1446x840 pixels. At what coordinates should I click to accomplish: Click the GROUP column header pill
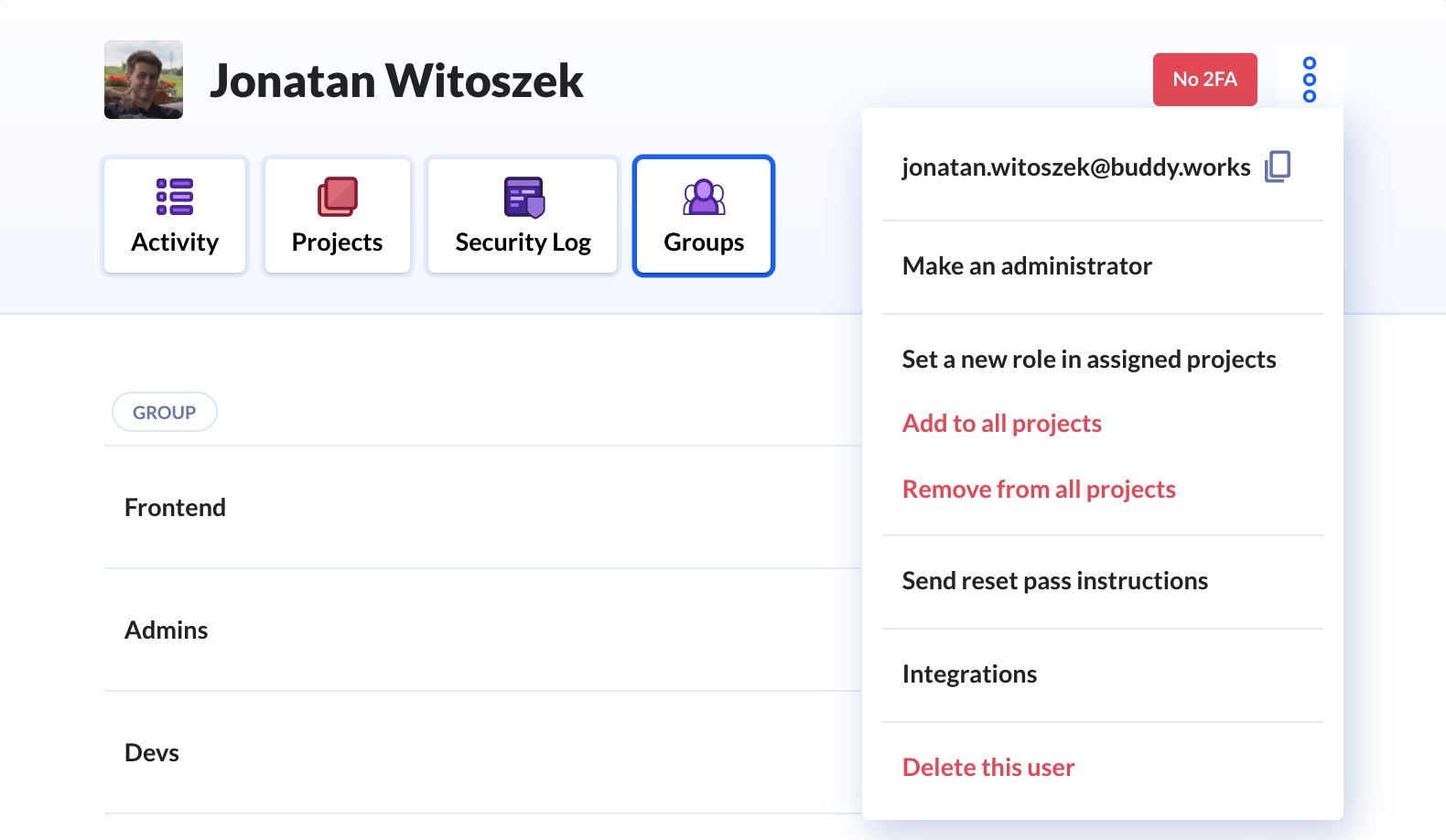[165, 413]
